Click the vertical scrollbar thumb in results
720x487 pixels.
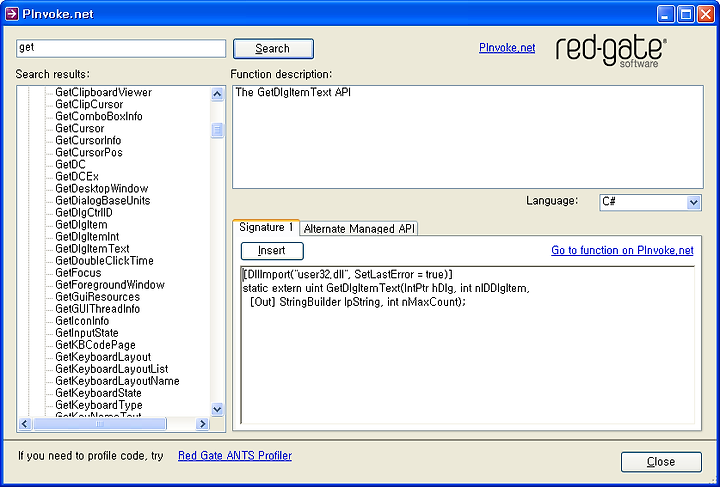click(x=217, y=130)
